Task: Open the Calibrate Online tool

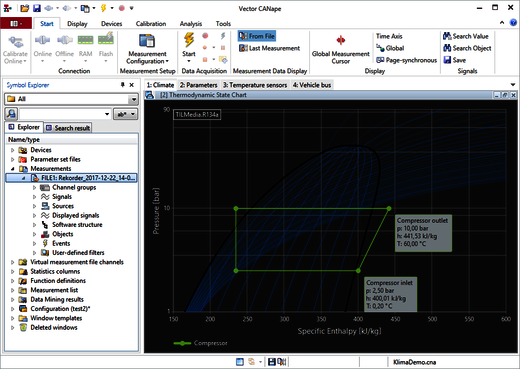Action: click(15, 50)
